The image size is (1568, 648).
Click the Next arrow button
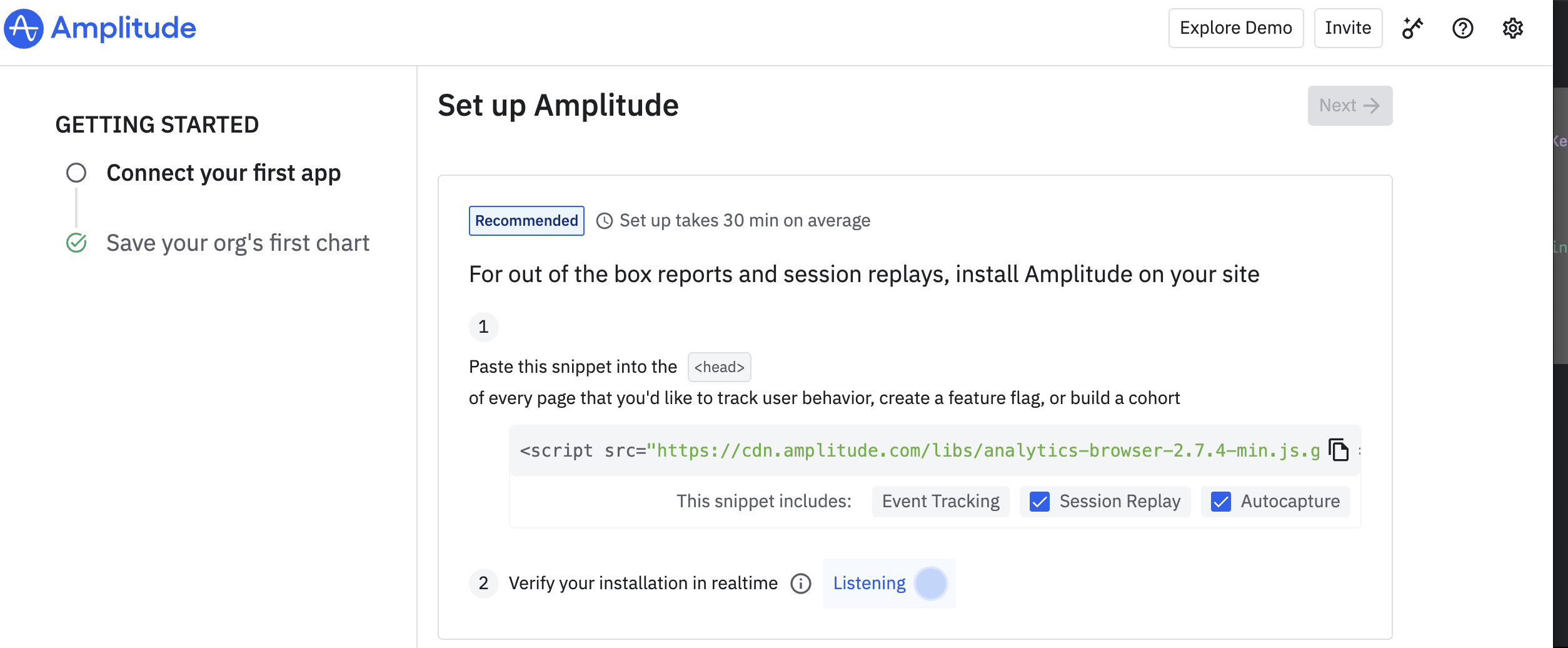pyautogui.click(x=1350, y=106)
